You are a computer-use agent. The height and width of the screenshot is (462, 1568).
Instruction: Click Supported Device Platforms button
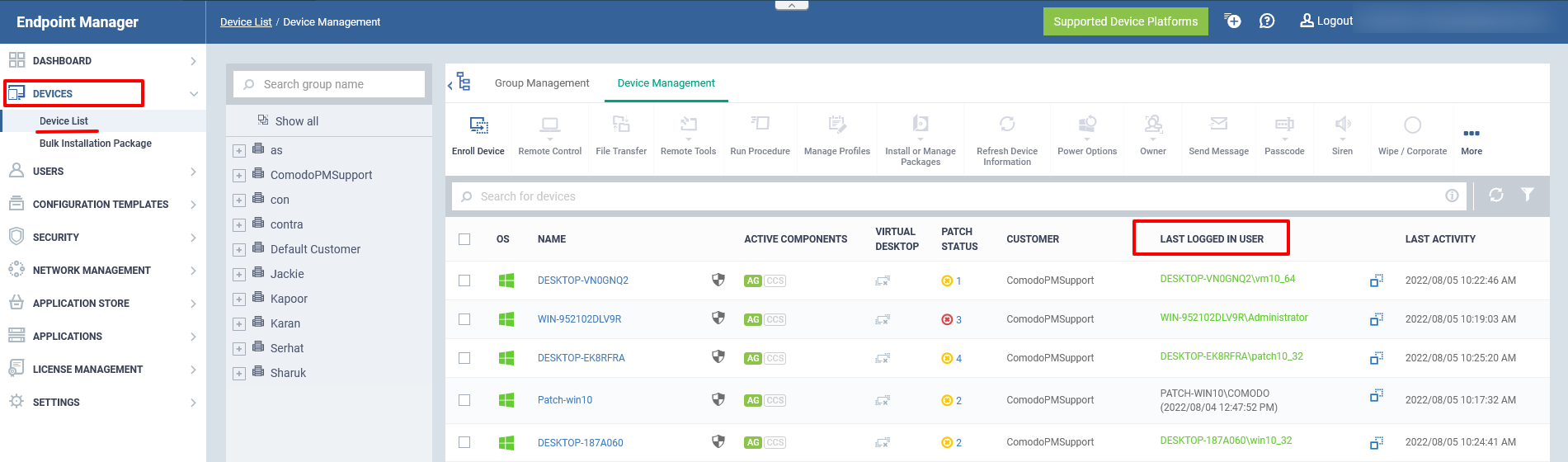(x=1125, y=21)
